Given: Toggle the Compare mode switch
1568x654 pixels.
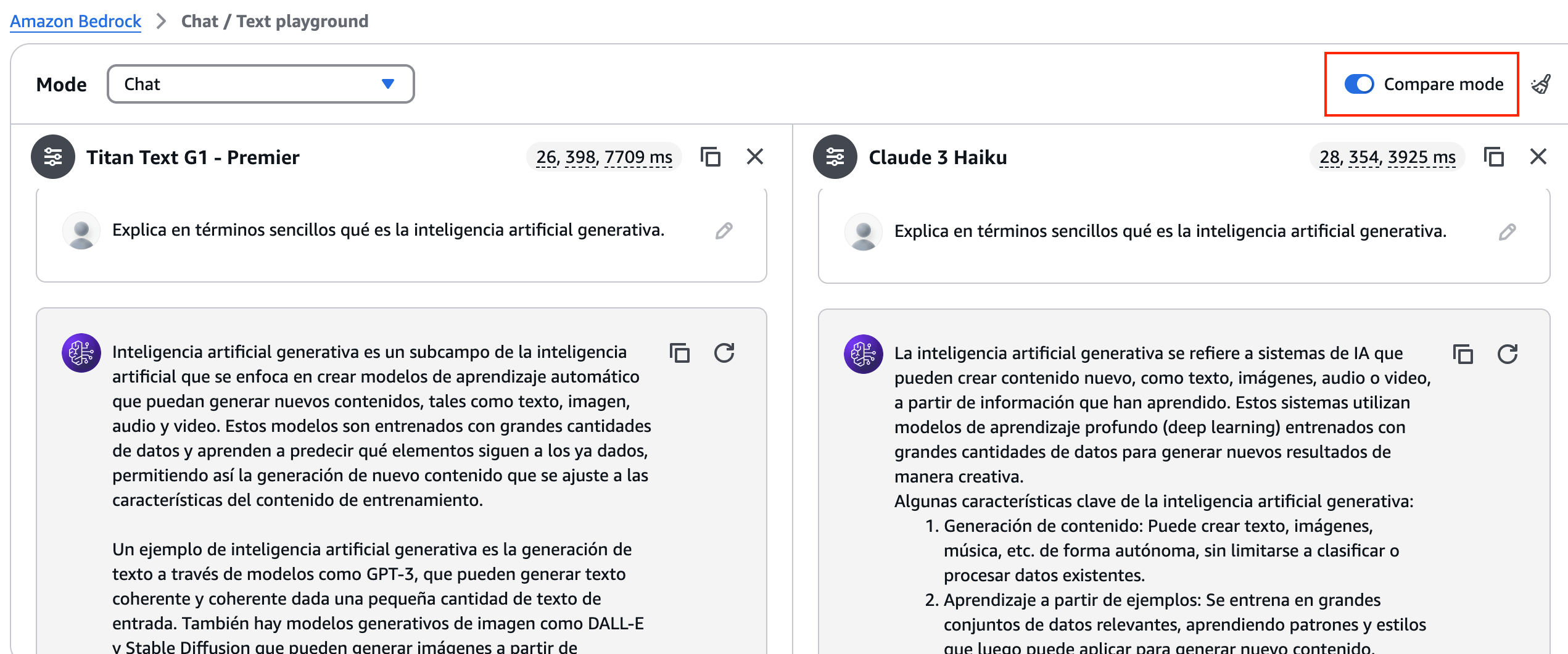Looking at the screenshot, I should click(x=1359, y=84).
